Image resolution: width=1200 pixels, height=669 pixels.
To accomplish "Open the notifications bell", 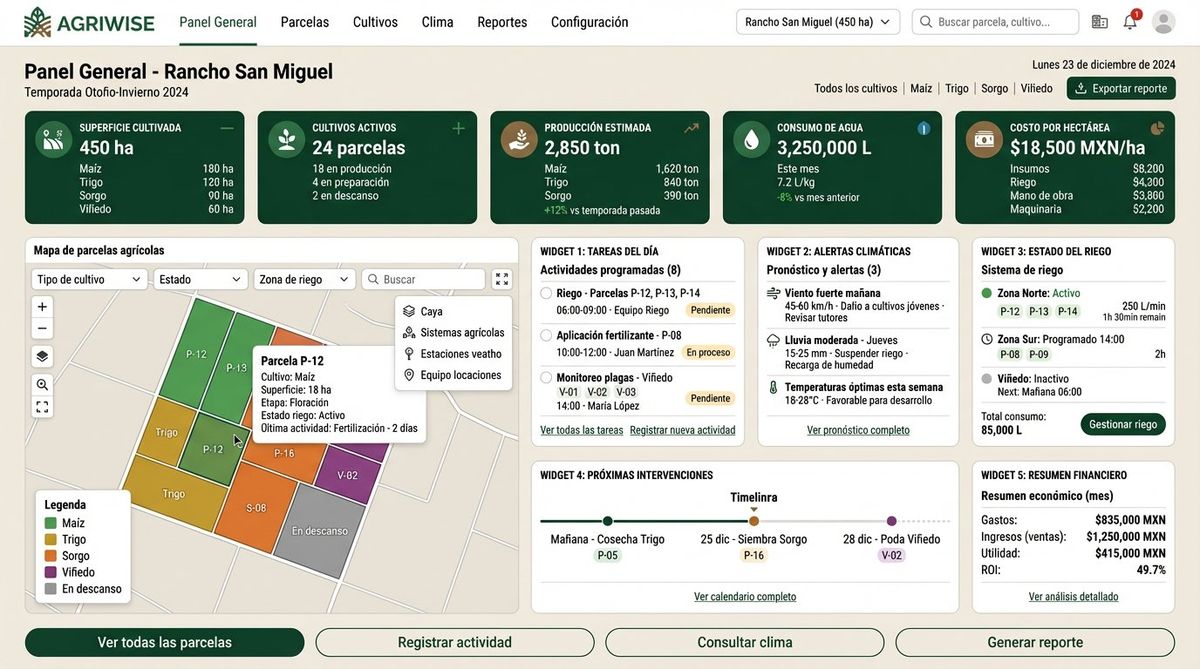I will click(x=1130, y=22).
